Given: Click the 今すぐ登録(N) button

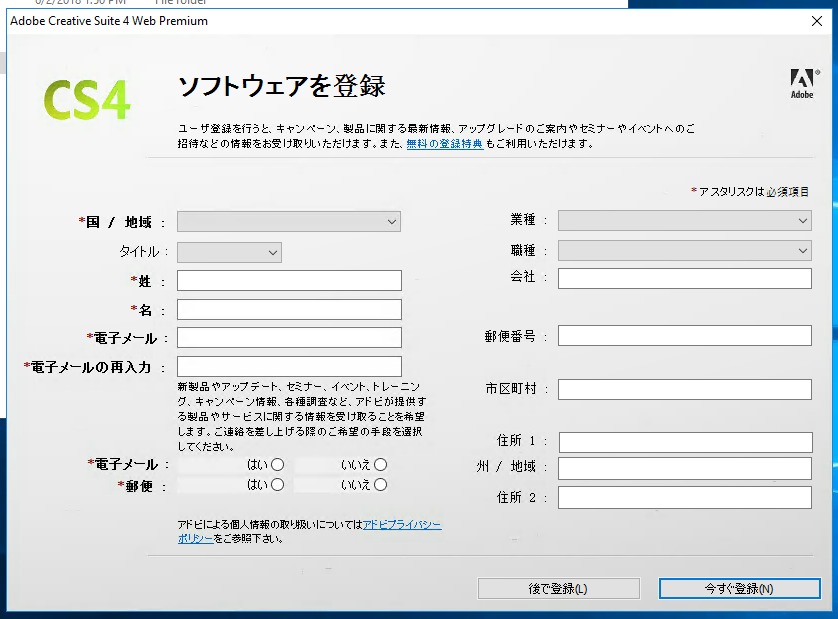Looking at the screenshot, I should 740,589.
